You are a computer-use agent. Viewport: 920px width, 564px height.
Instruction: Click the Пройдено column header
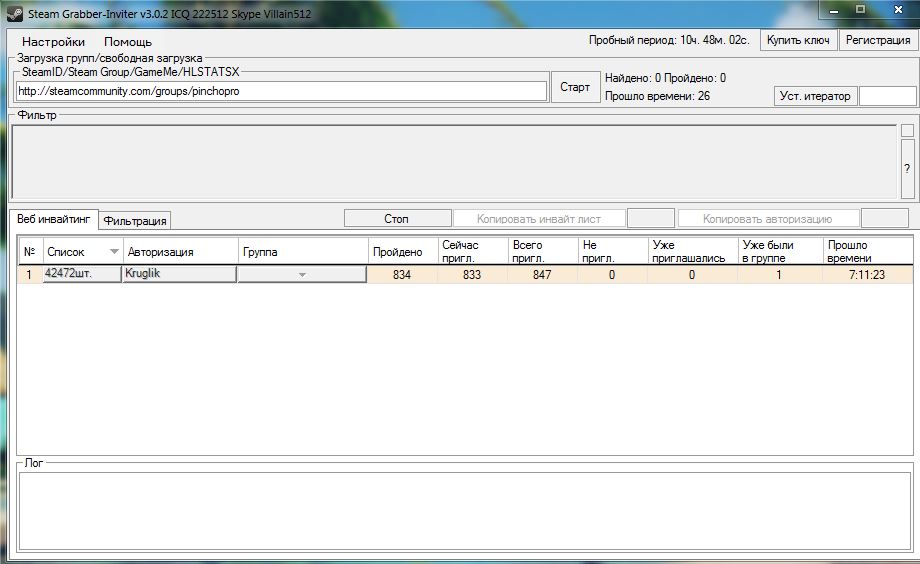coord(403,251)
